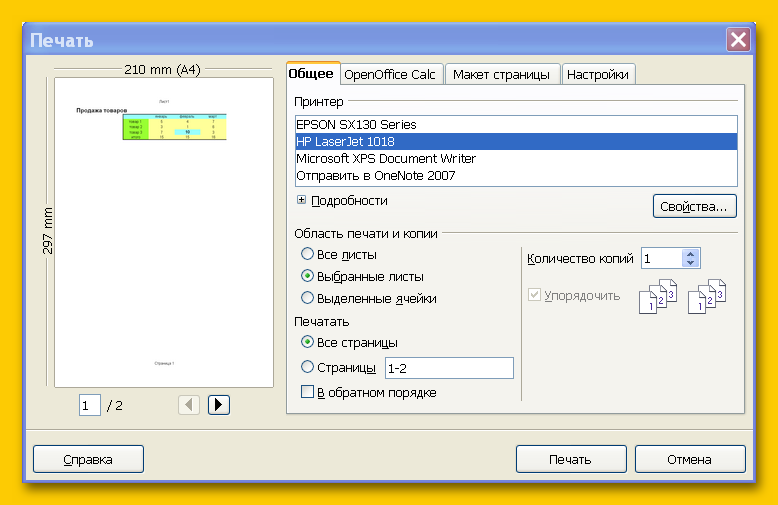Enable 'В обратном порядке' checkbox
Image resolution: width=778 pixels, height=505 pixels.
coord(308,392)
